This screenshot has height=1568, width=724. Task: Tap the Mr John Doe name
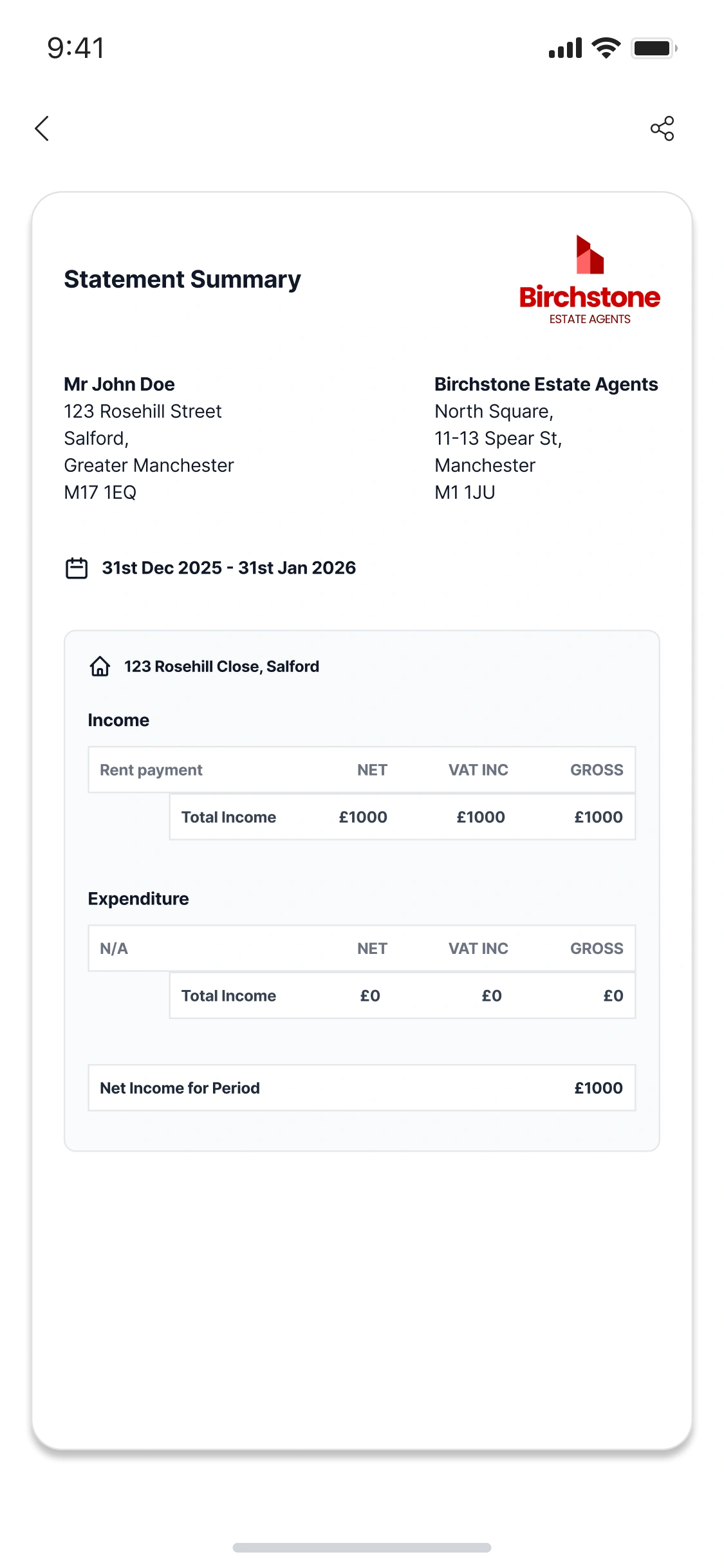119,384
